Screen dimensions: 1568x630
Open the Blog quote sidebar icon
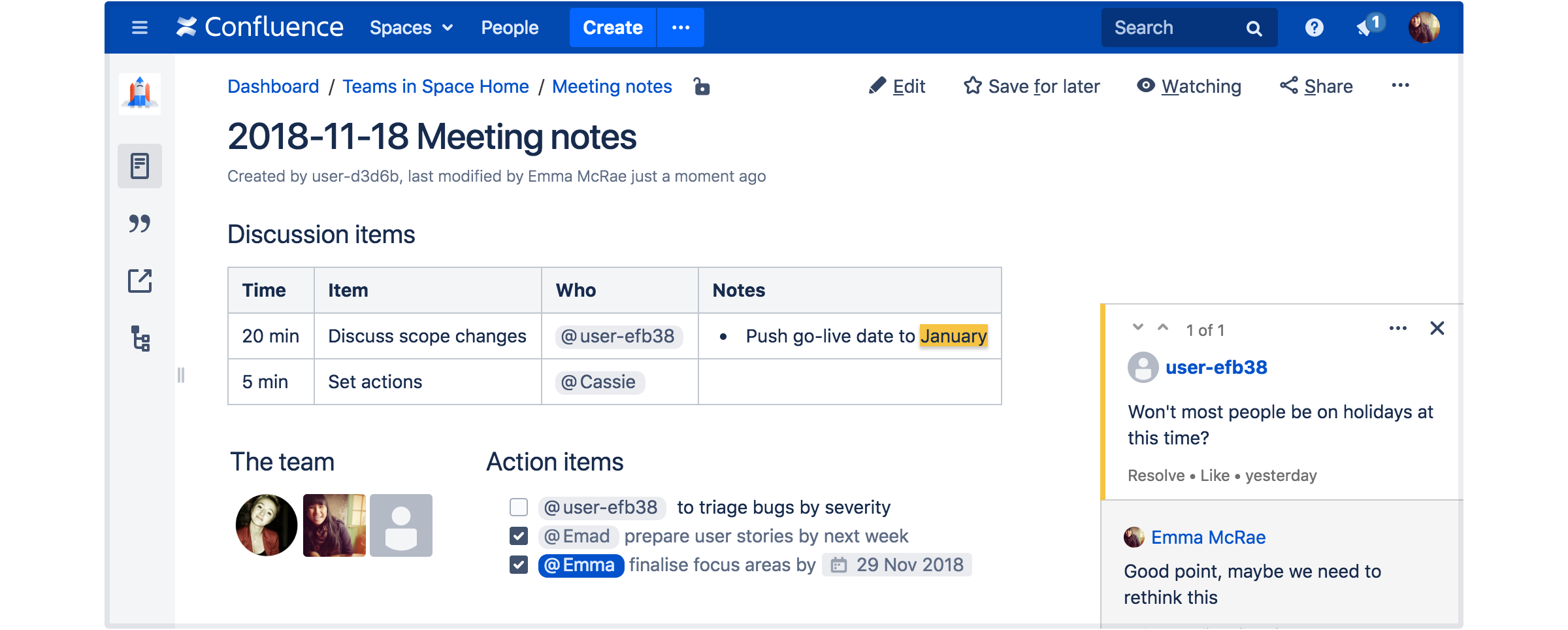[139, 224]
